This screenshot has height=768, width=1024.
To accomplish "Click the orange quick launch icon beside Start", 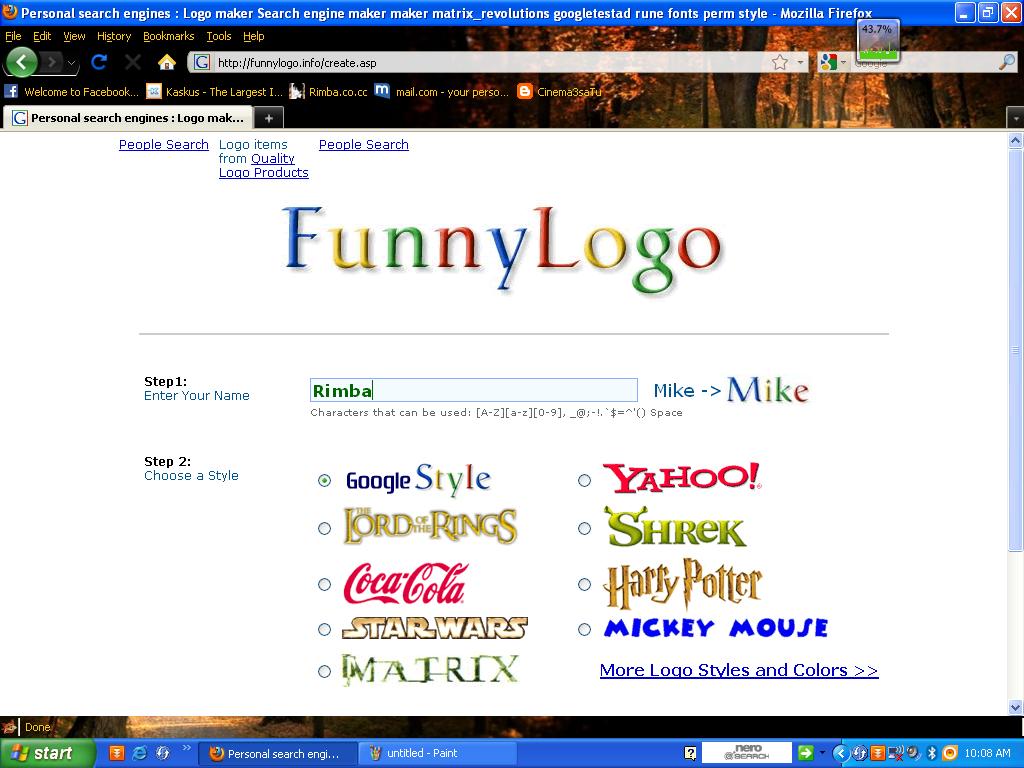I will (116, 753).
